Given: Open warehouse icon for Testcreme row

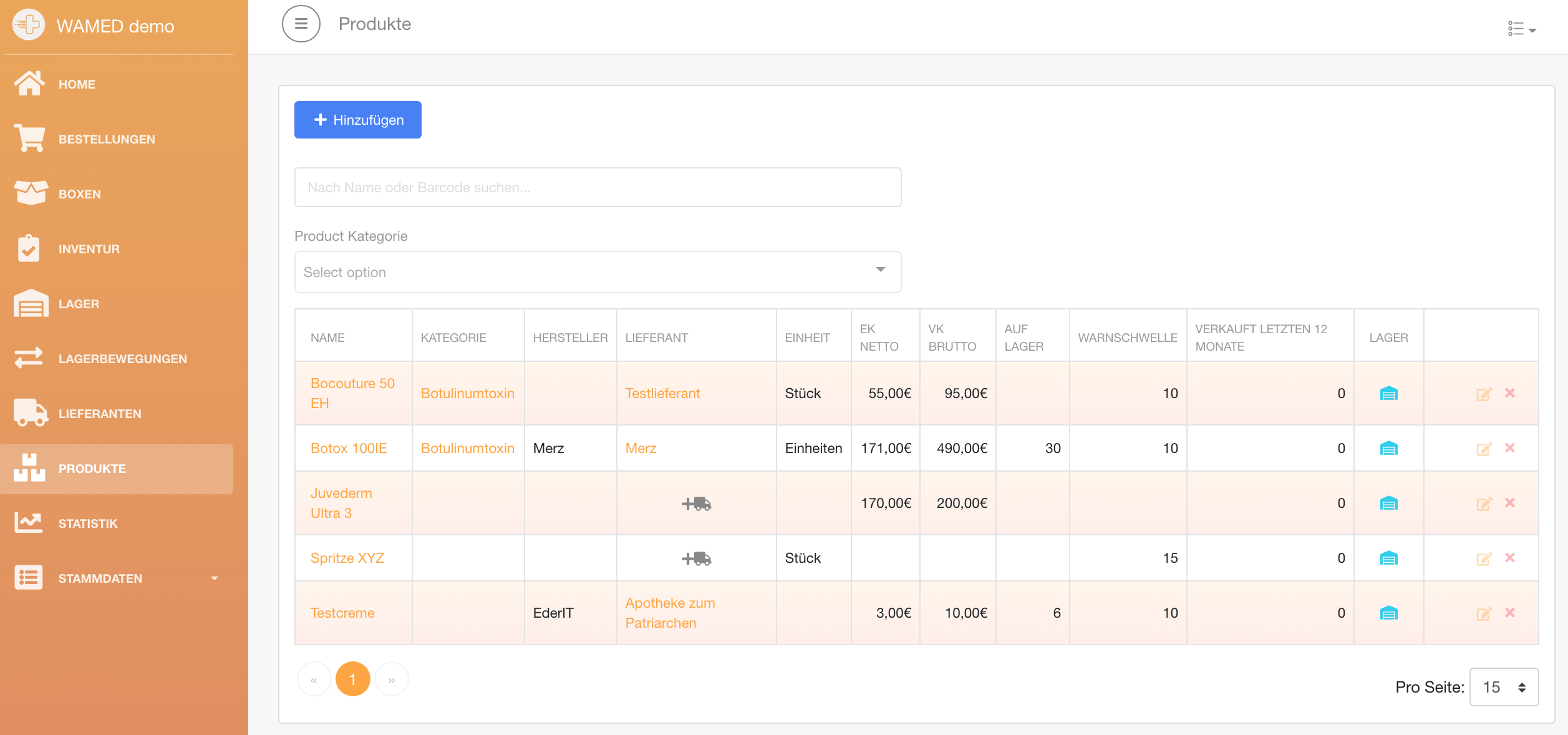Looking at the screenshot, I should [x=1388, y=613].
